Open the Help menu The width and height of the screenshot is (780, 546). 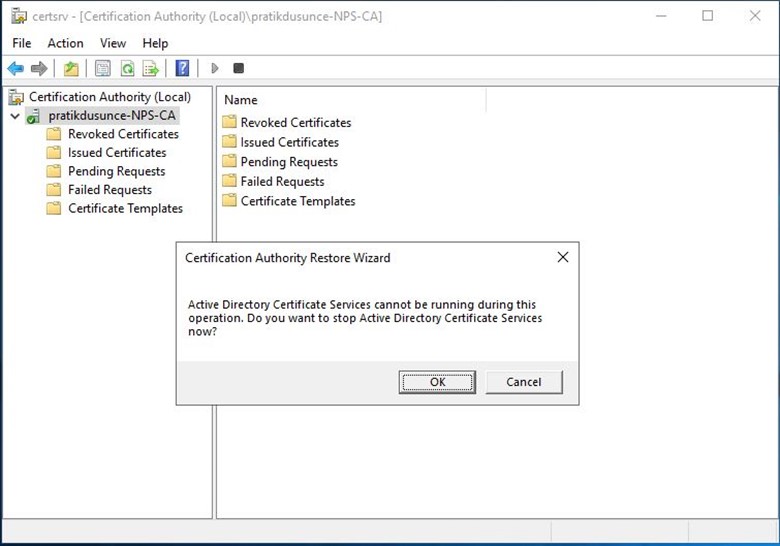(x=155, y=43)
